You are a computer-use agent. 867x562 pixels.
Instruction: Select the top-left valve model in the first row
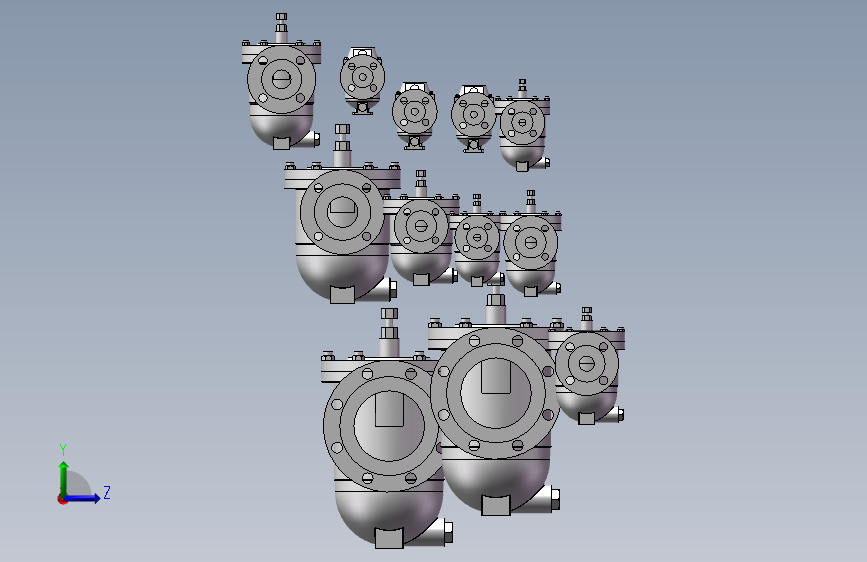coord(281,83)
